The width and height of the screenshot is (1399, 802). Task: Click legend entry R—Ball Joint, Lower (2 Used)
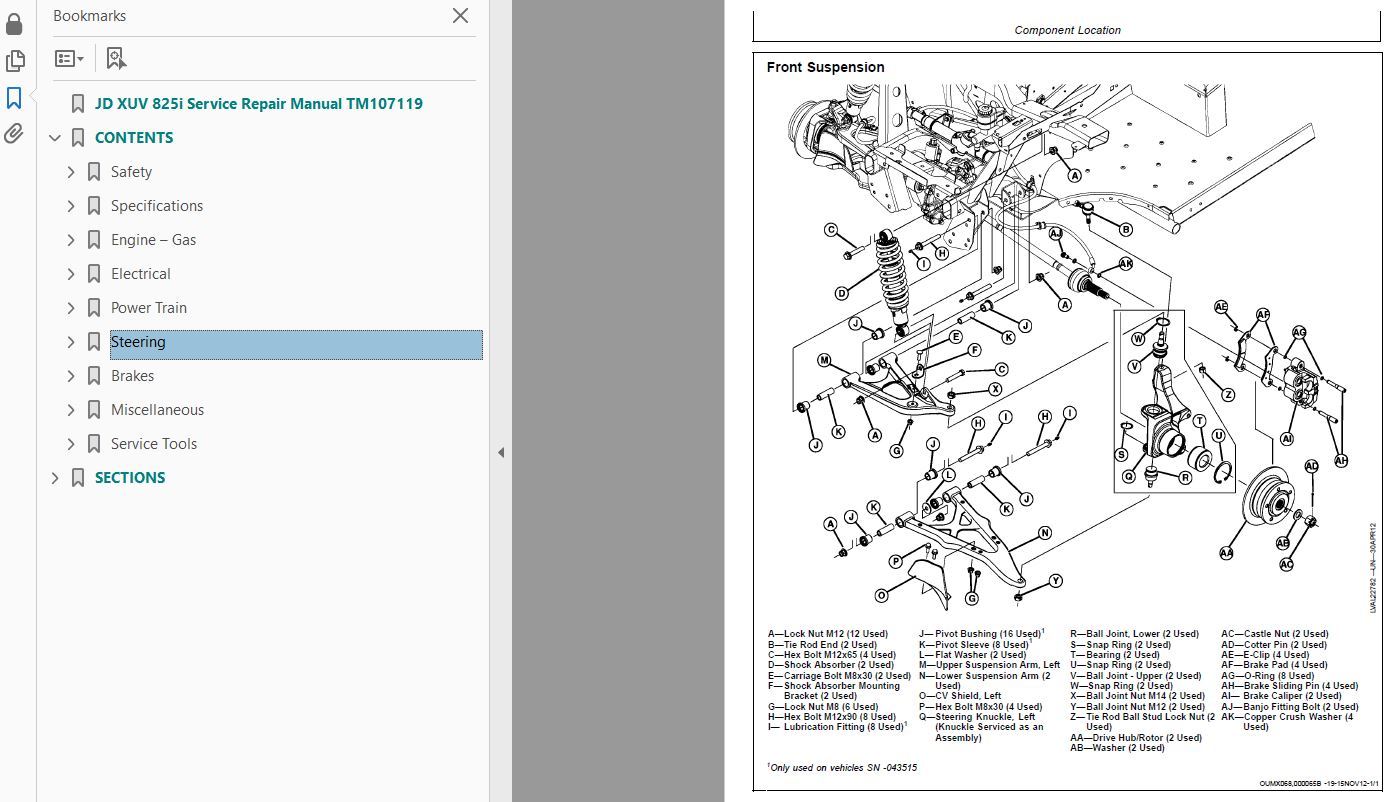coord(1134,634)
